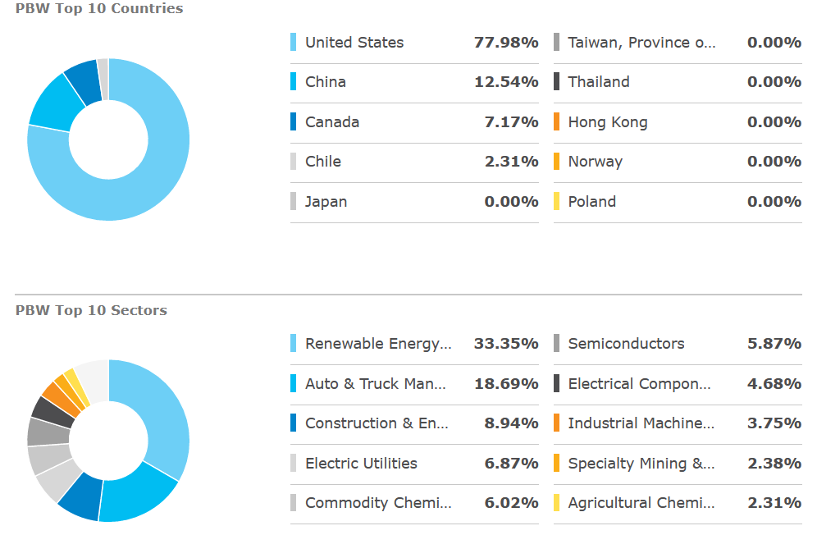Viewport: 818px width, 536px height.
Task: Select the Auto & Truck Manufacturers label
Action: 376,384
